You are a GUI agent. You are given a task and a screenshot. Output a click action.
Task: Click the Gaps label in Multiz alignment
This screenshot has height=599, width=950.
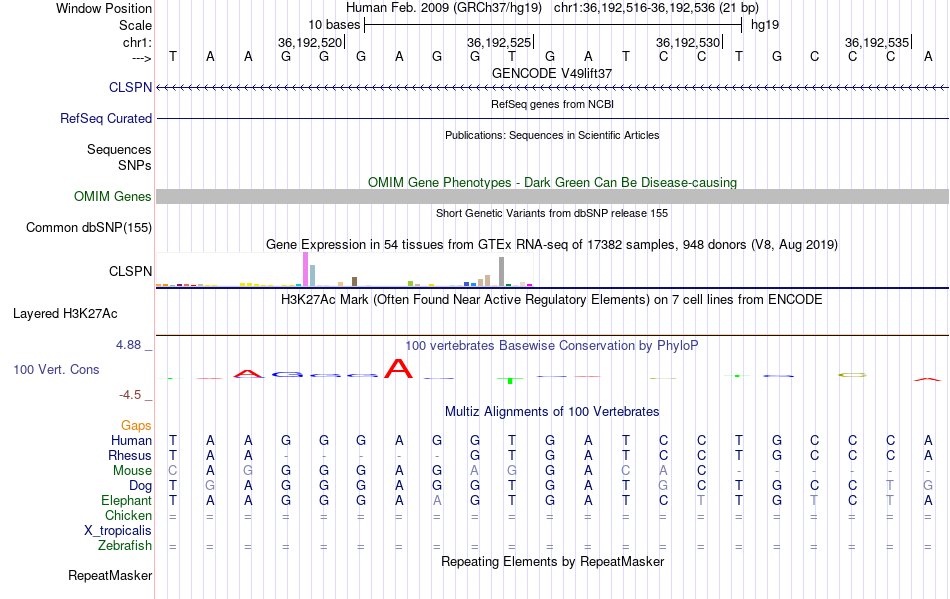[136, 425]
